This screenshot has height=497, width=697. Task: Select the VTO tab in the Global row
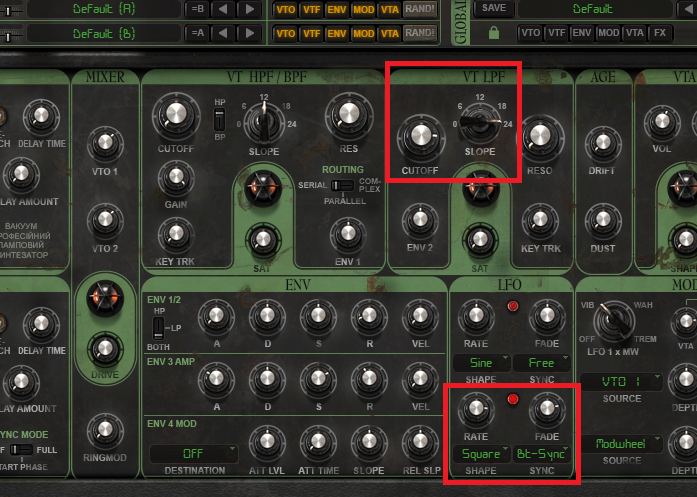(x=529, y=33)
